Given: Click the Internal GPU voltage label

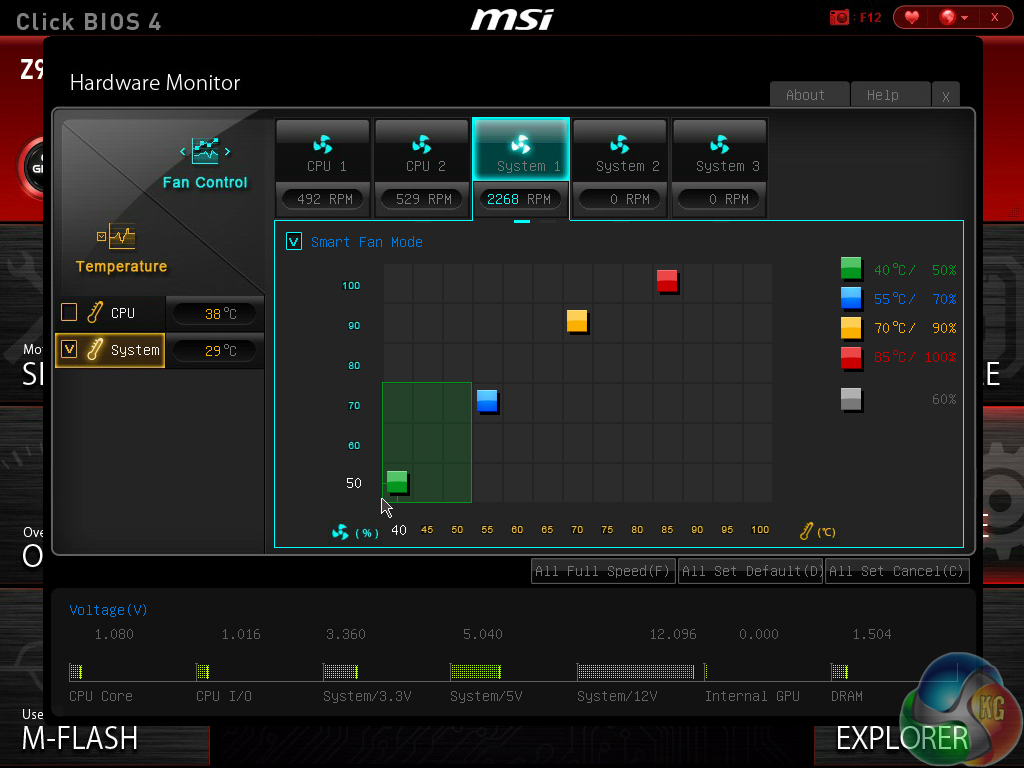Looking at the screenshot, I should 752,696.
